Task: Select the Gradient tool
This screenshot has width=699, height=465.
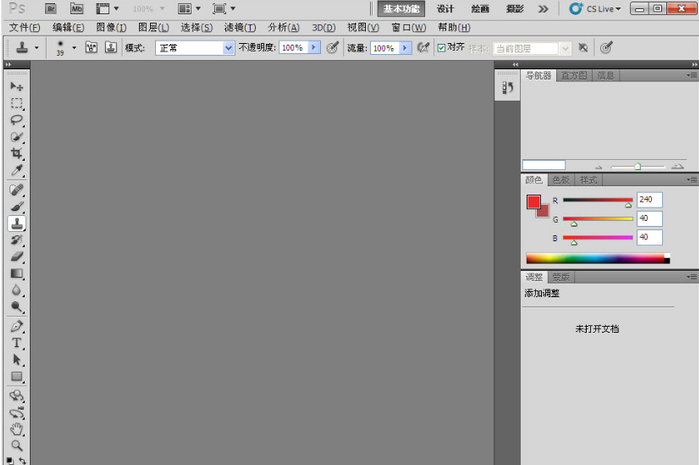Action: (16, 273)
